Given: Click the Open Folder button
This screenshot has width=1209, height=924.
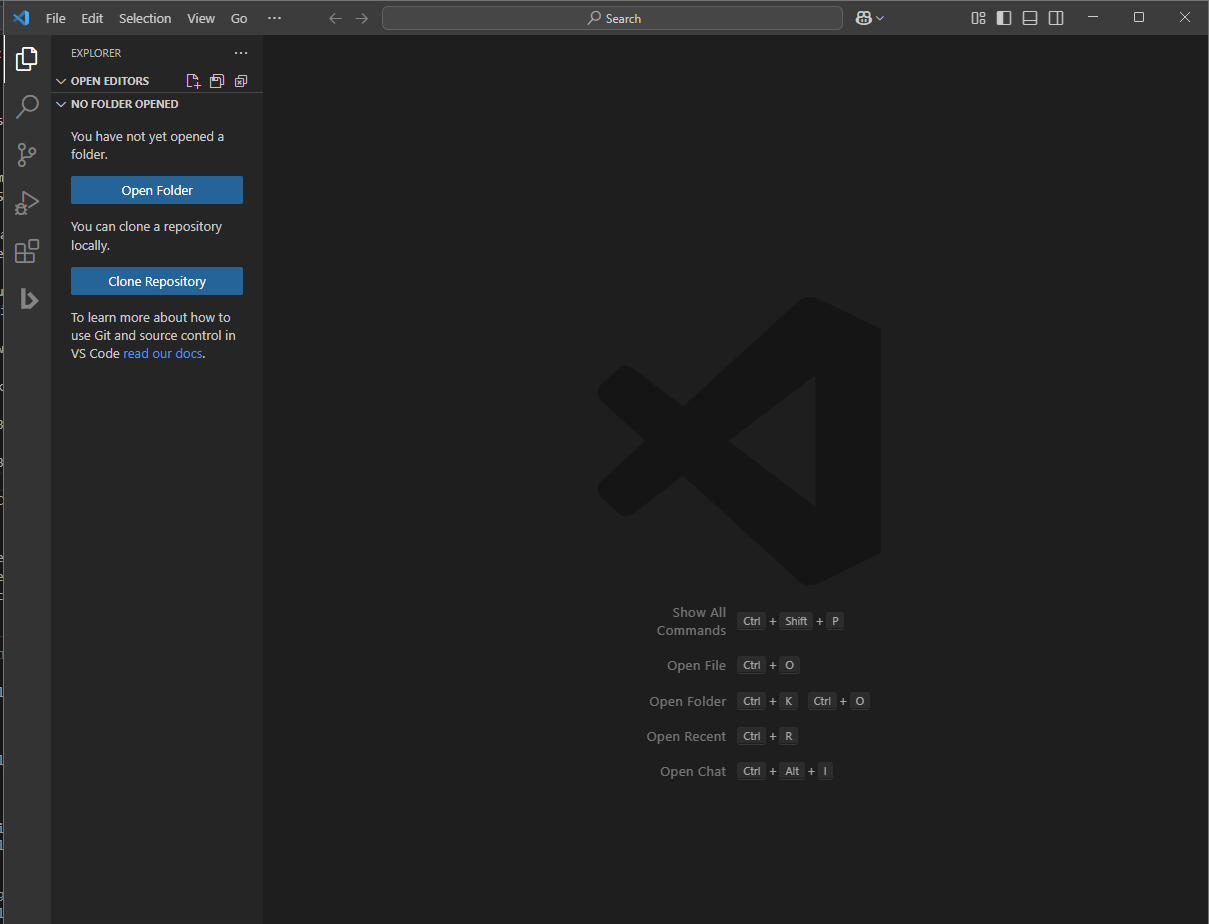Looking at the screenshot, I should coord(157,190).
